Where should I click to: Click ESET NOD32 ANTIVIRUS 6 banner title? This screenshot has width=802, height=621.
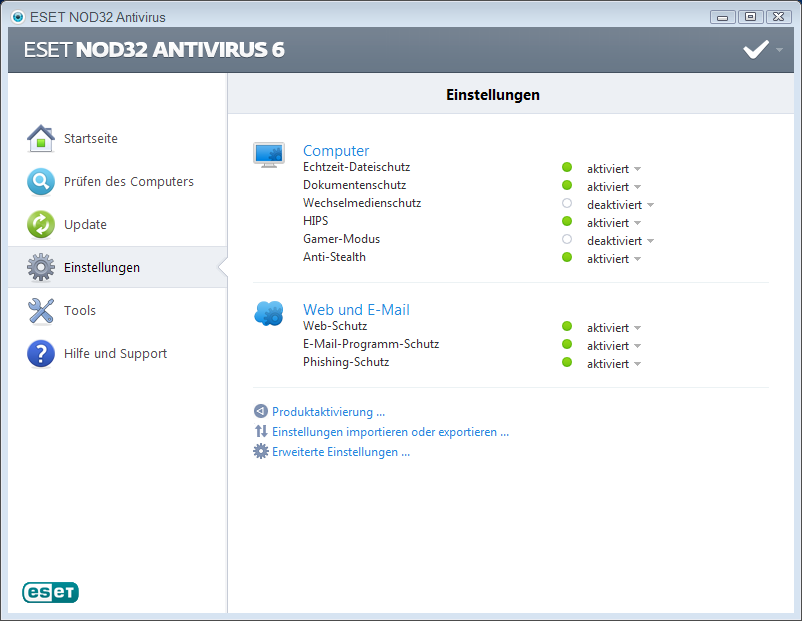pos(154,50)
